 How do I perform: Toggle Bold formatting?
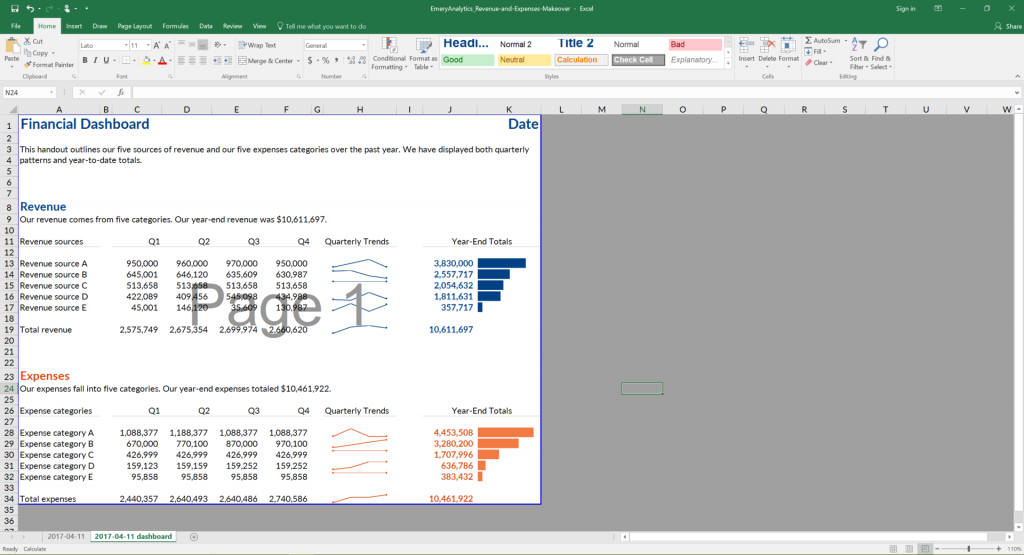coord(84,60)
